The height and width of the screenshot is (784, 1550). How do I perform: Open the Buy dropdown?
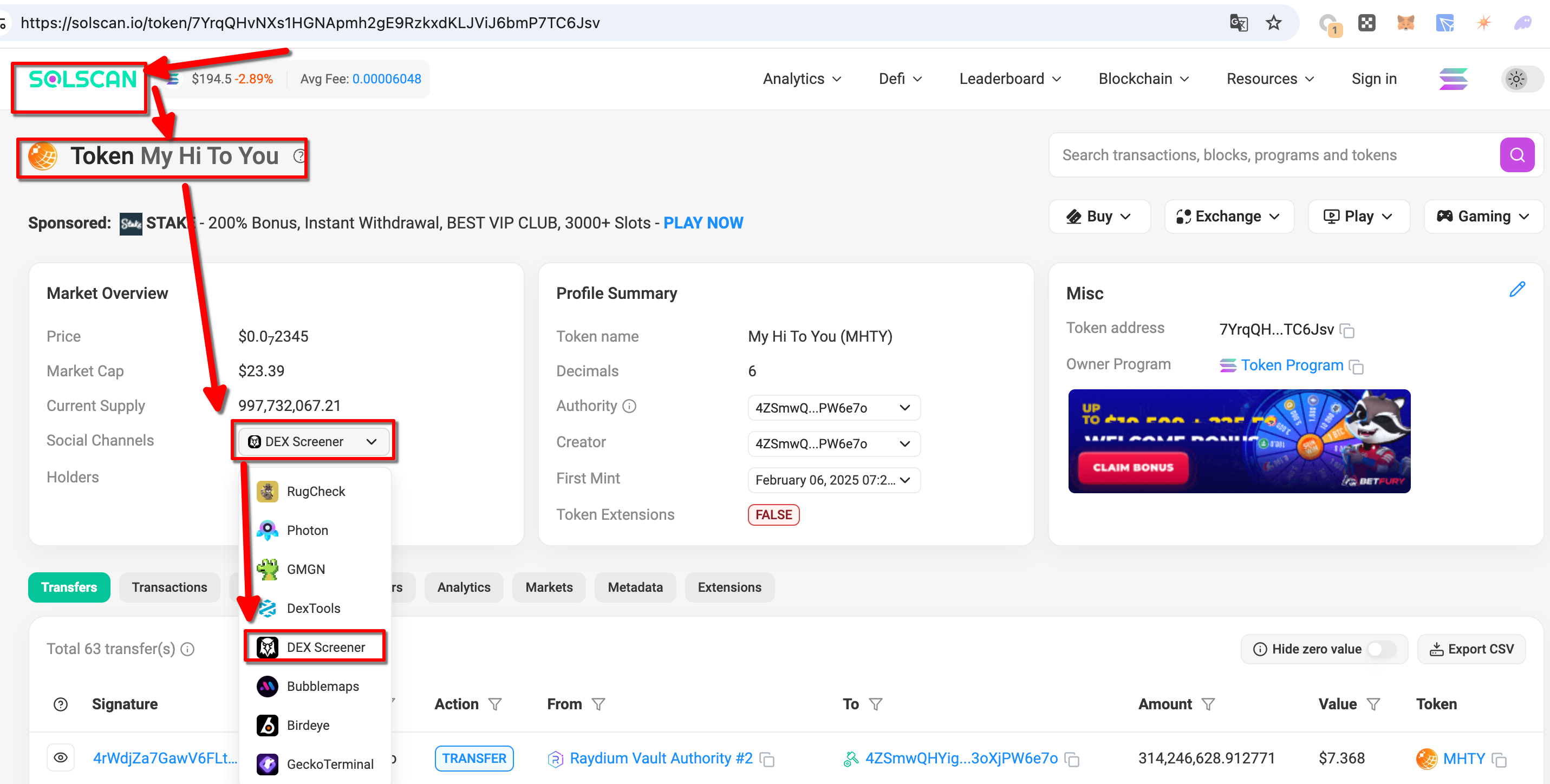pyautogui.click(x=1099, y=217)
